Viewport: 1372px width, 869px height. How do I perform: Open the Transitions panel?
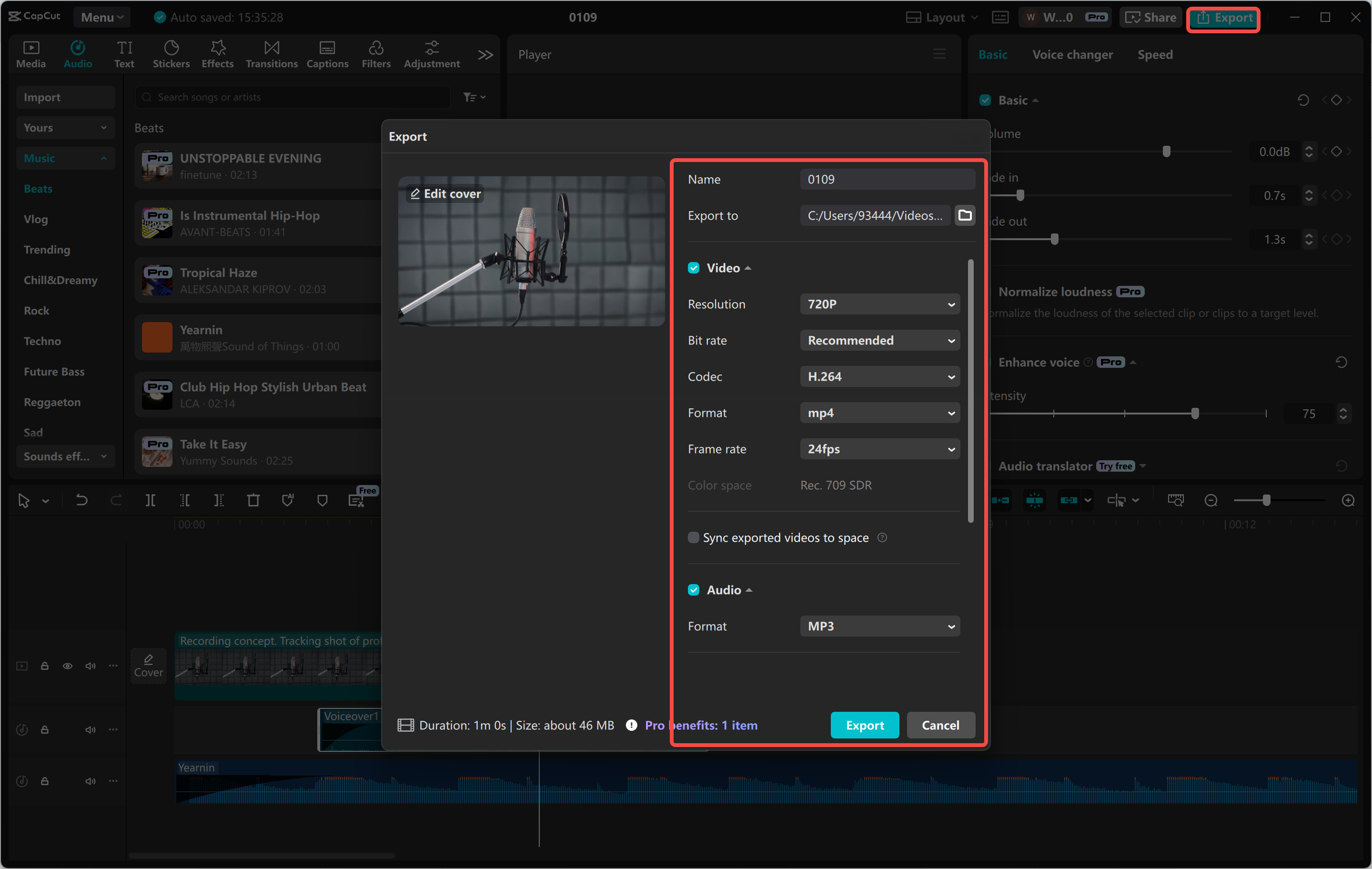pos(271,54)
